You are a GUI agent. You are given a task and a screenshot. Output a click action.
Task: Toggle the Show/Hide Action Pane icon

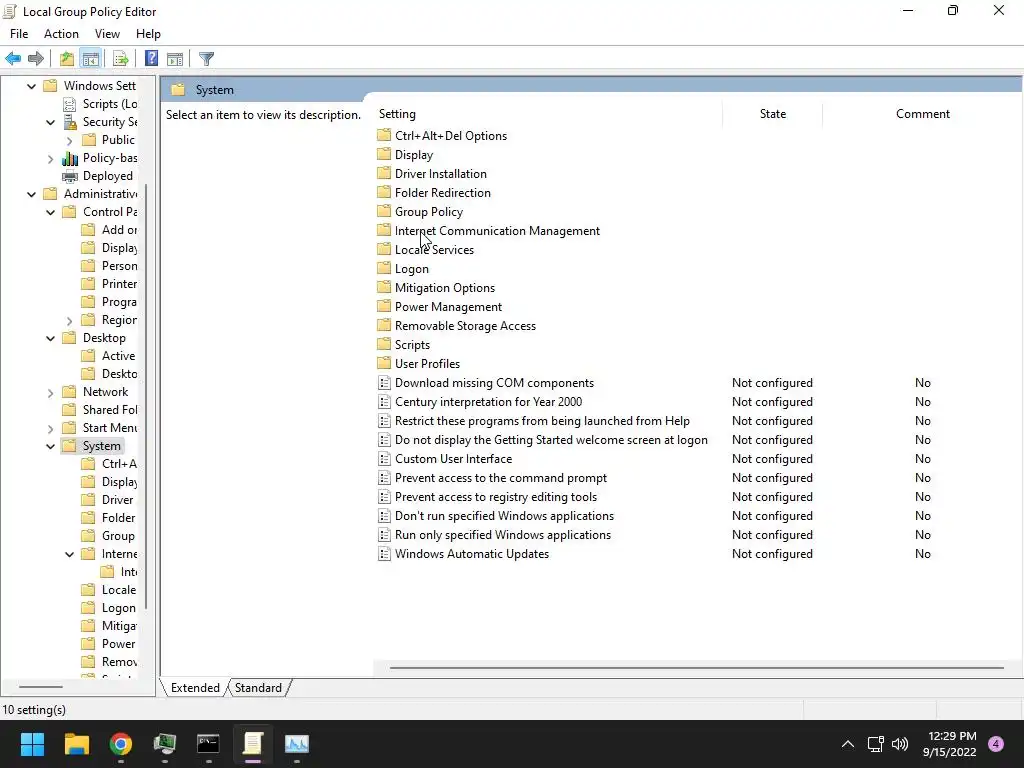pyautogui.click(x=175, y=59)
